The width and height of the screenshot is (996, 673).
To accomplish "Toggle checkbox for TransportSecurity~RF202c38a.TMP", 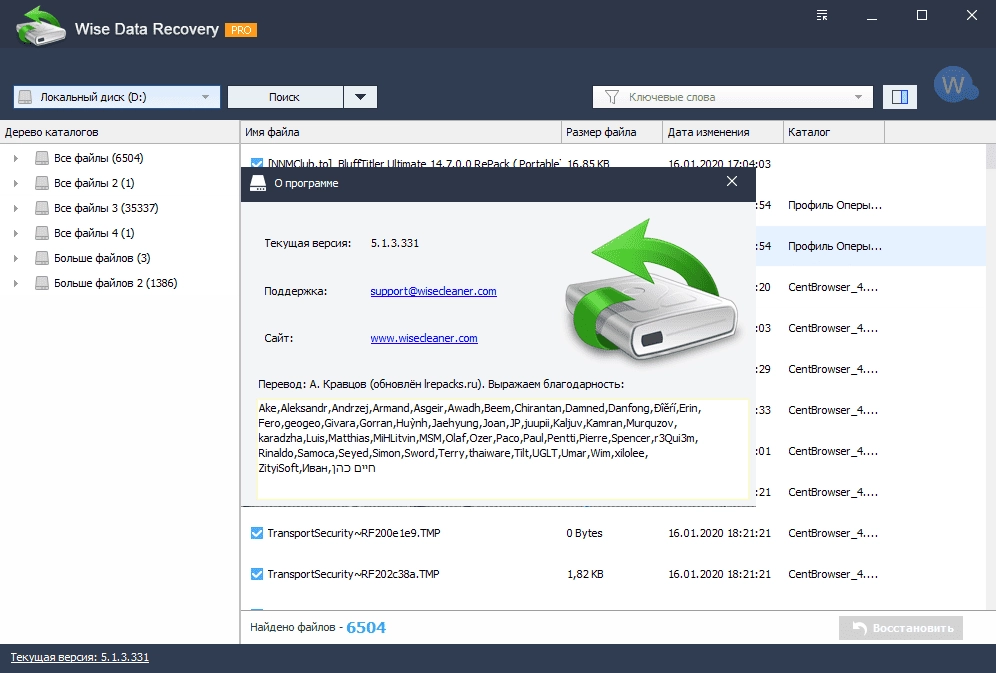I will pyautogui.click(x=257, y=574).
